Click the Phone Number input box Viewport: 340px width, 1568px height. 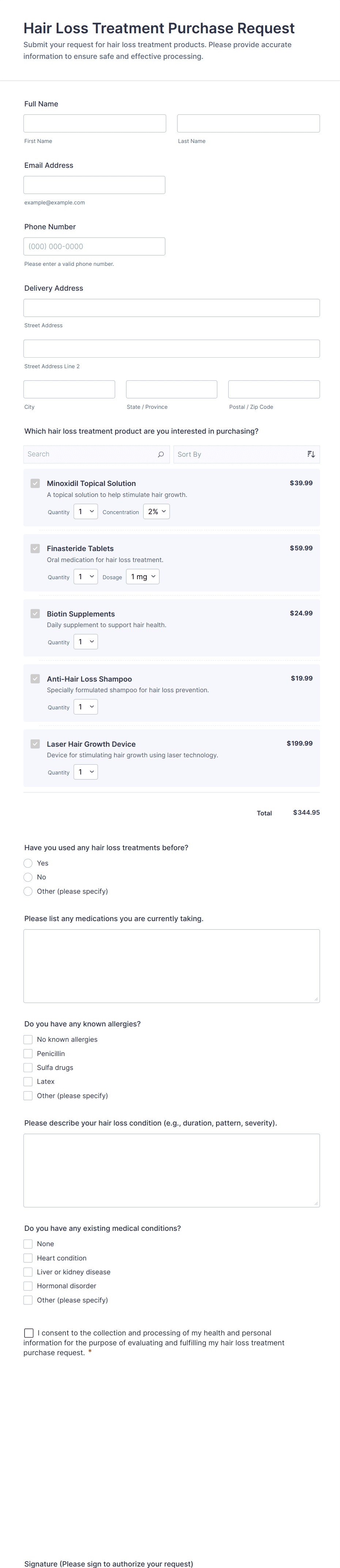[94, 246]
